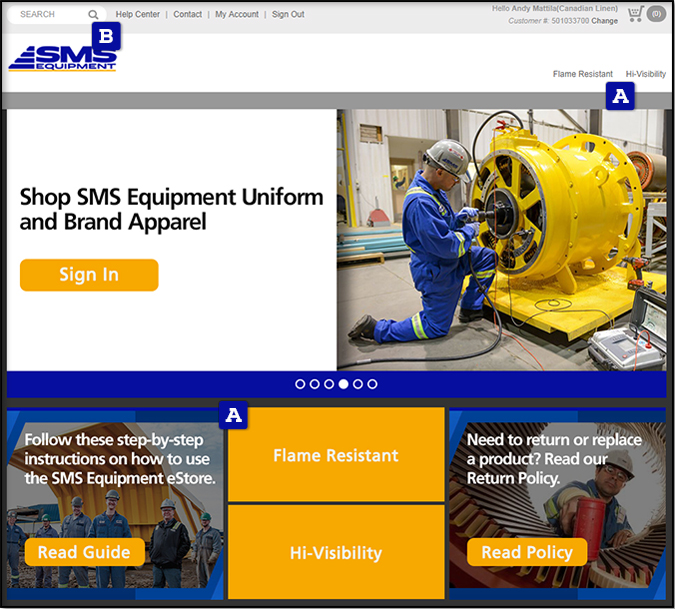Open the Contact link
Screen dimensions: 675x609
click(x=187, y=15)
